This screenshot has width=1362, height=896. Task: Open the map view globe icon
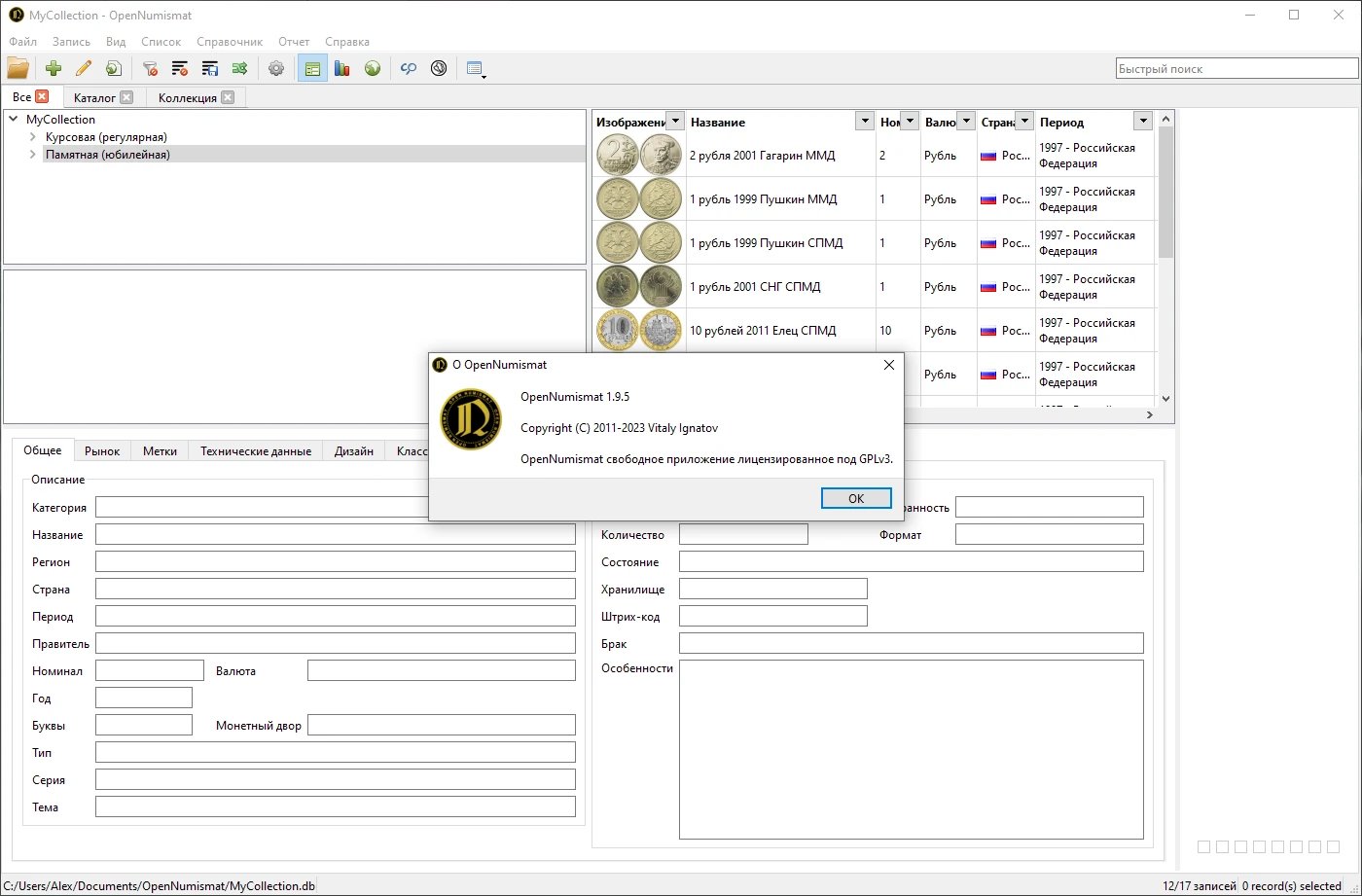373,68
